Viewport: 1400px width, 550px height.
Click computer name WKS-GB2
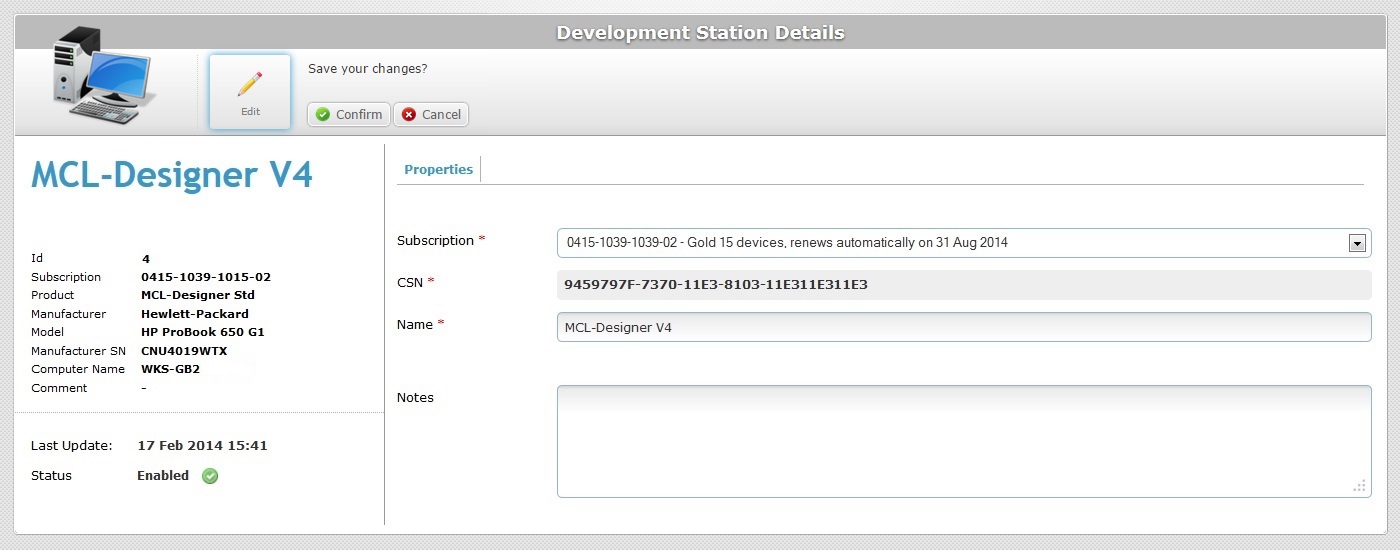[171, 369]
